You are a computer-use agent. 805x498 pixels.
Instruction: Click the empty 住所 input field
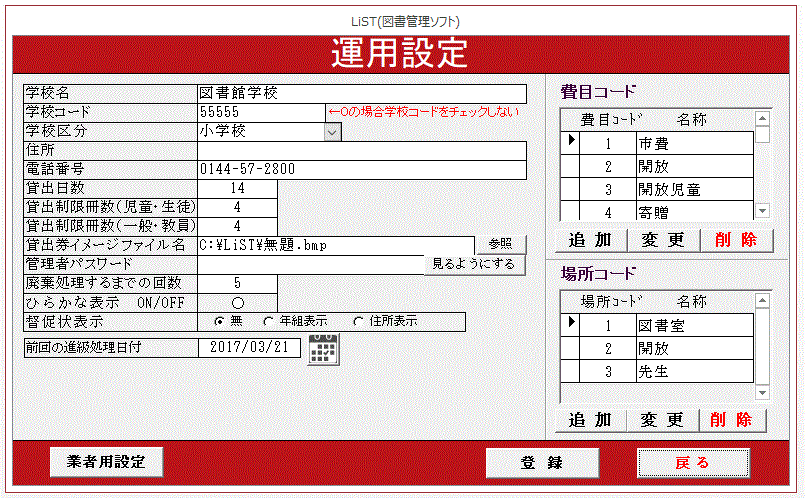(x=362, y=151)
